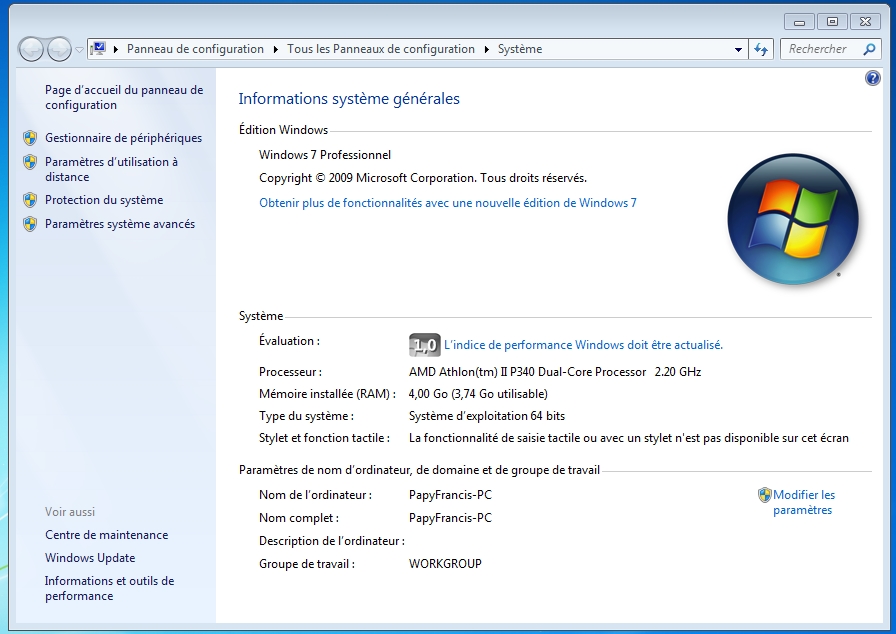This screenshot has height=634, width=896.
Task: Go to Tous les Panneaux de configuration breadcrumb
Action: 381,49
